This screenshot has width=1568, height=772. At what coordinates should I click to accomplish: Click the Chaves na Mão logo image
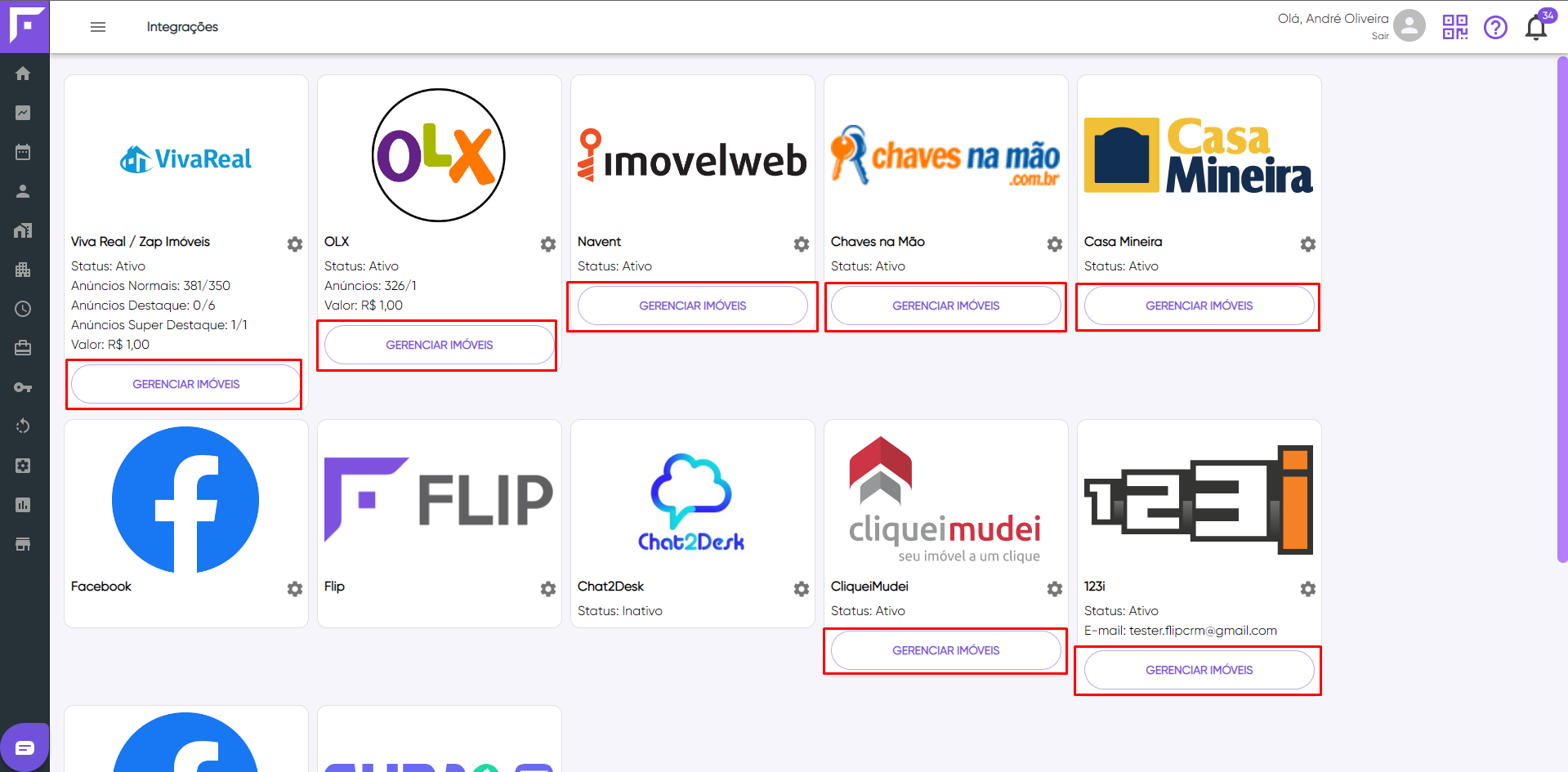coord(945,155)
